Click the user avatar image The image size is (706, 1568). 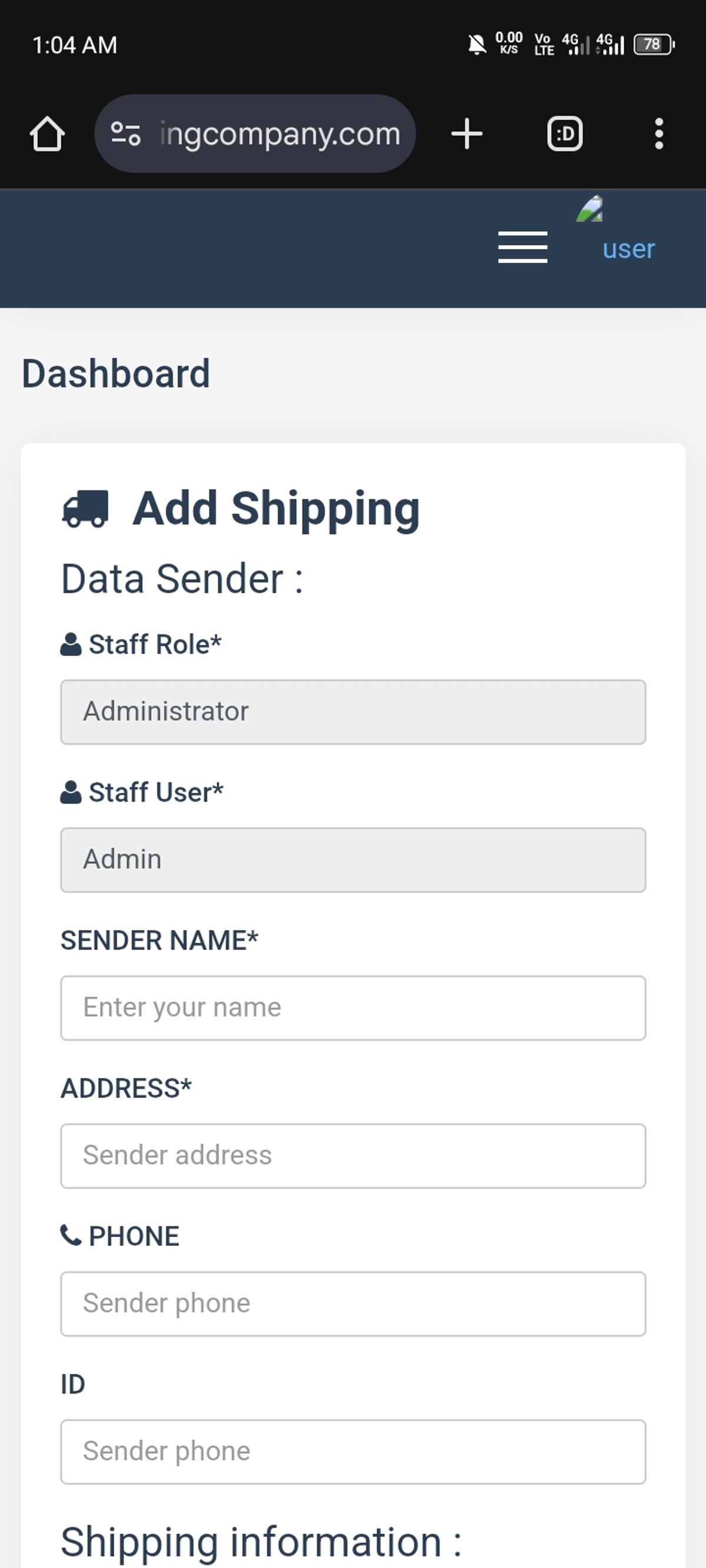590,209
